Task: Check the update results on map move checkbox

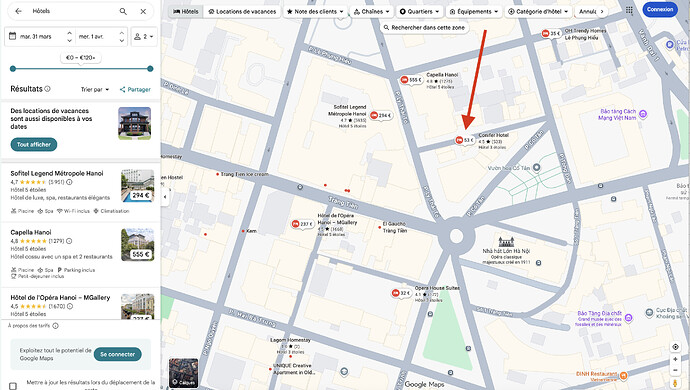Action: [x=13, y=386]
